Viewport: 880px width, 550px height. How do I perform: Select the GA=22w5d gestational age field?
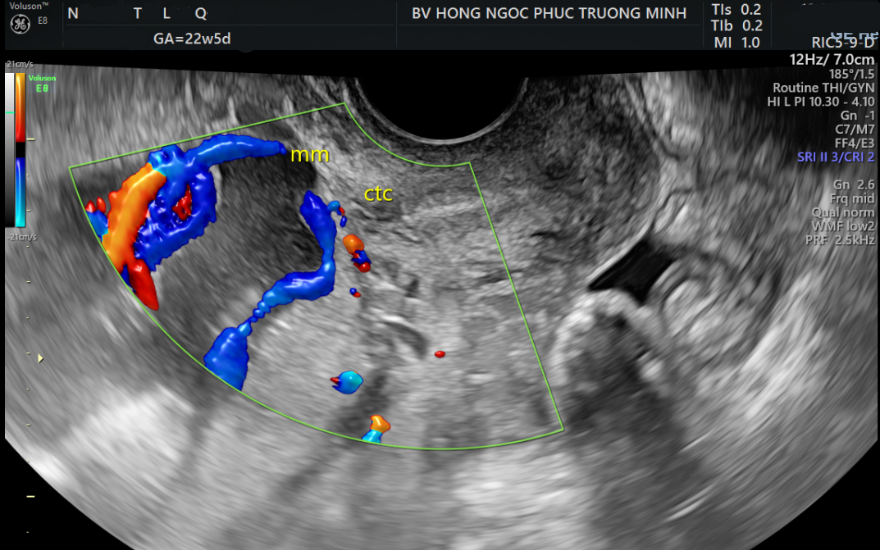coord(194,40)
